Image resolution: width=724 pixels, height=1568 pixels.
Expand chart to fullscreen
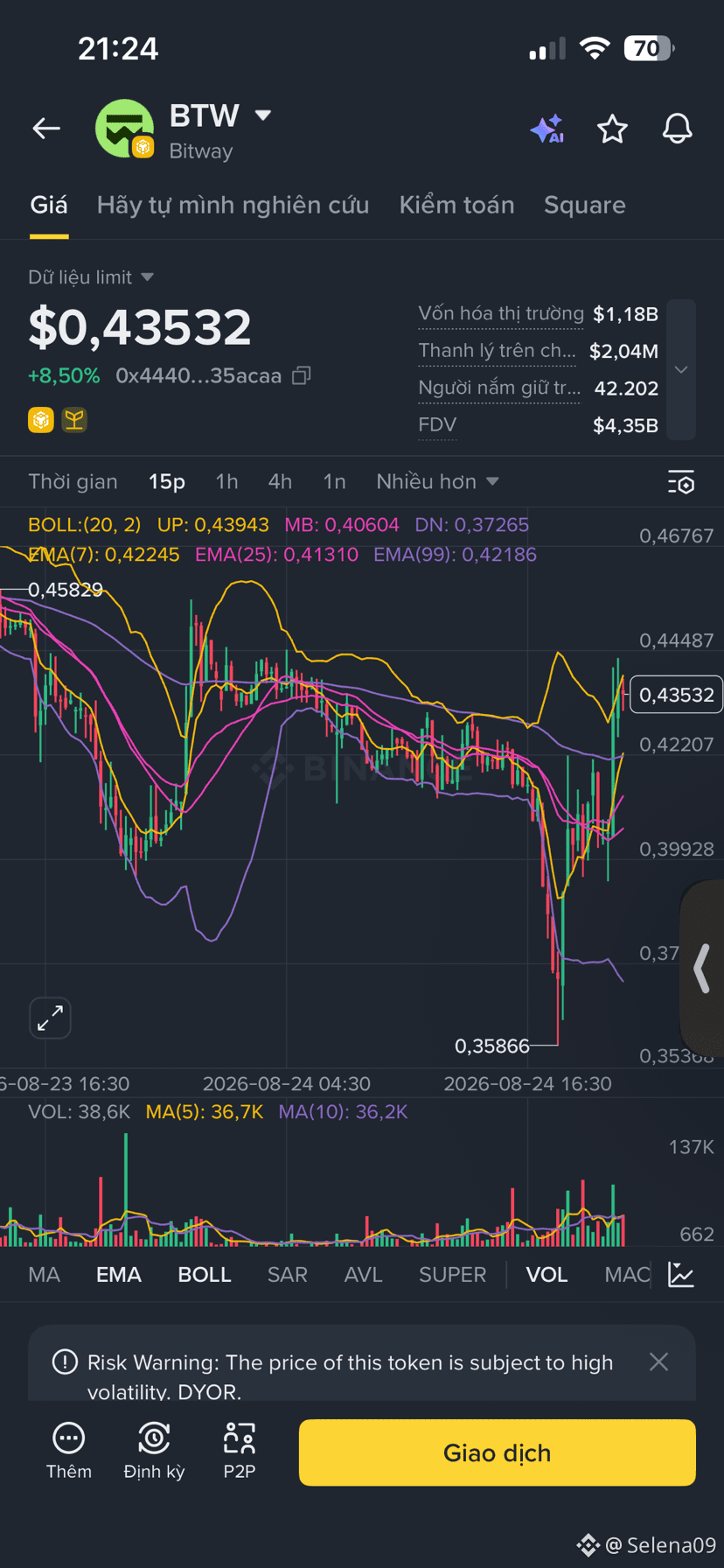pos(50,1018)
